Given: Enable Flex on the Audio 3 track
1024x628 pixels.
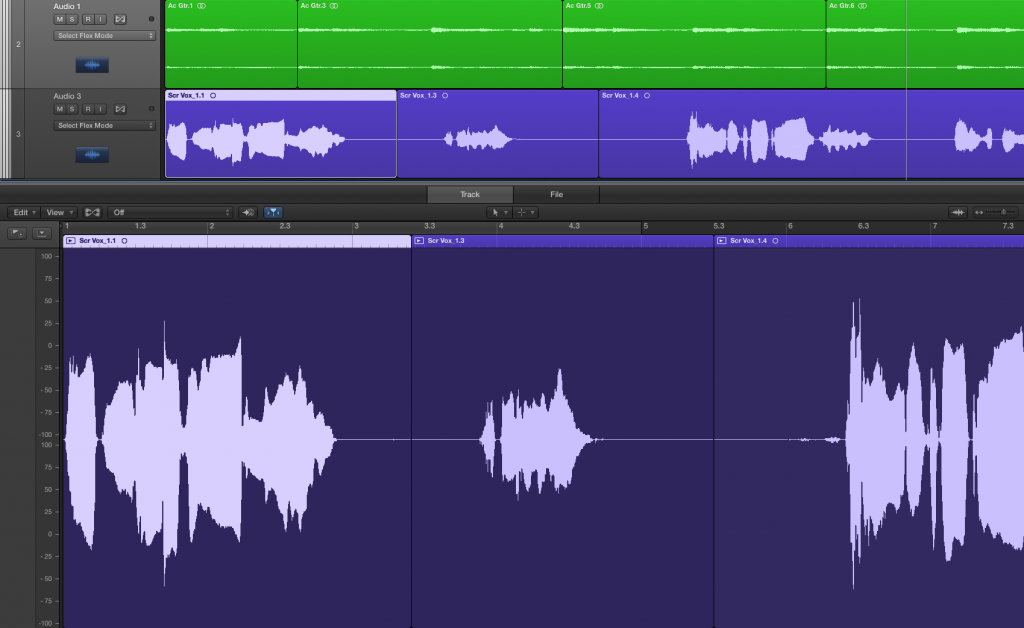Looking at the screenshot, I should (x=120, y=109).
